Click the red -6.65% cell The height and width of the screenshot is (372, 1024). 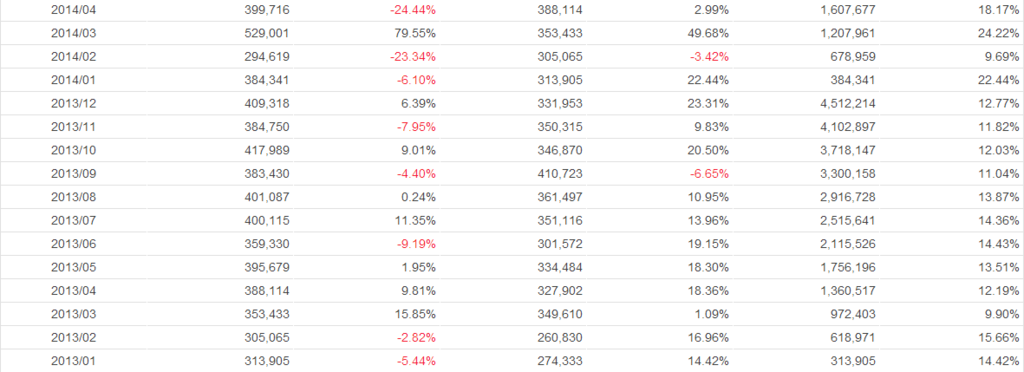(x=710, y=174)
